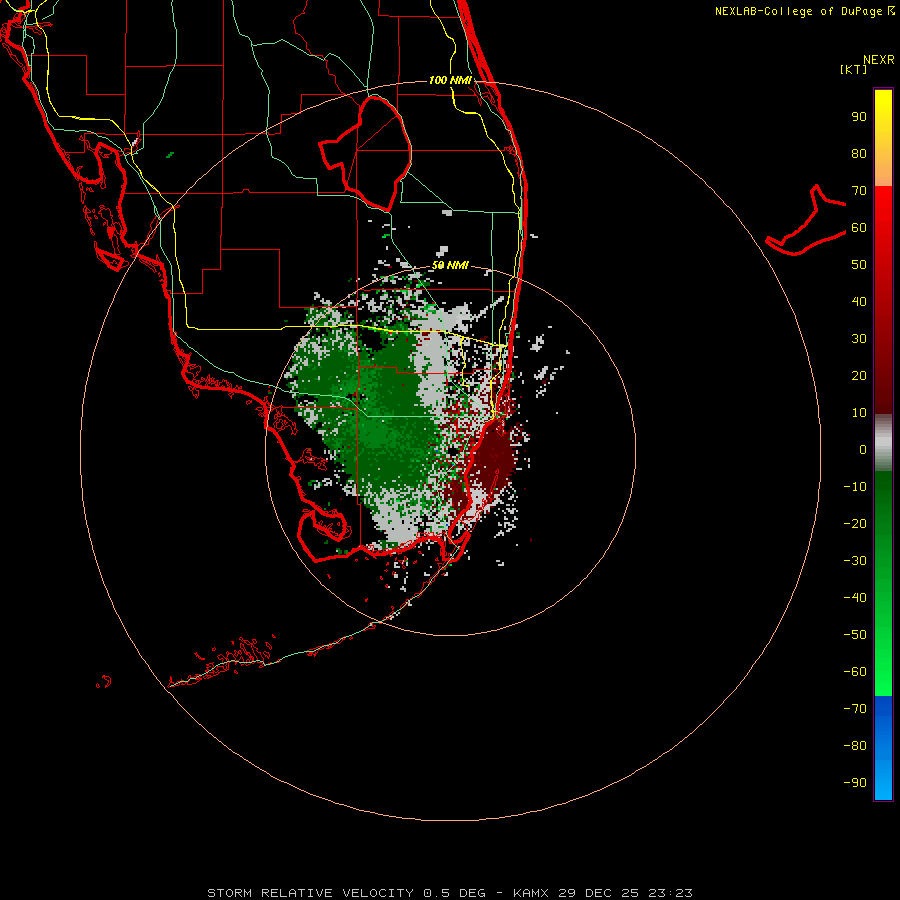Click the -60 knot scale label
The image size is (900, 900).
[x=855, y=672]
